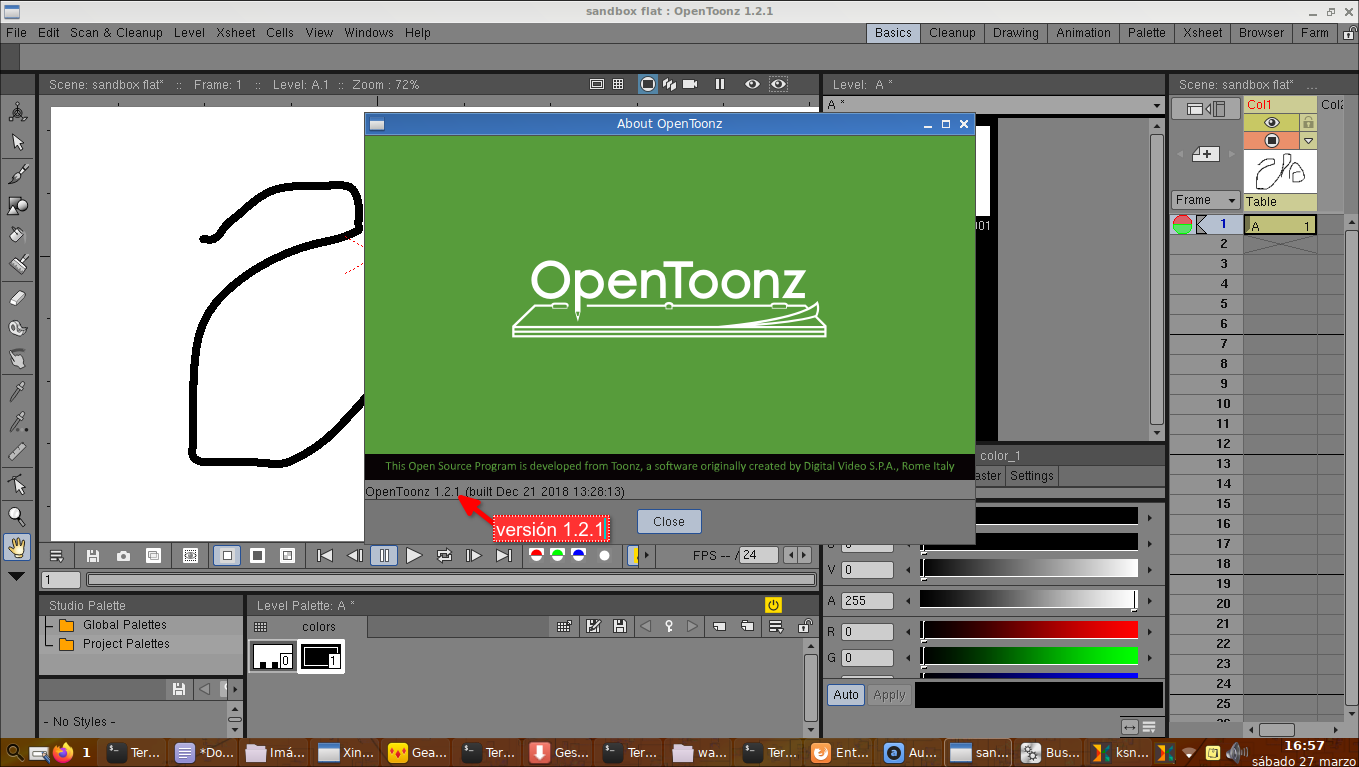Click the define sub-camera icon

coord(191,555)
